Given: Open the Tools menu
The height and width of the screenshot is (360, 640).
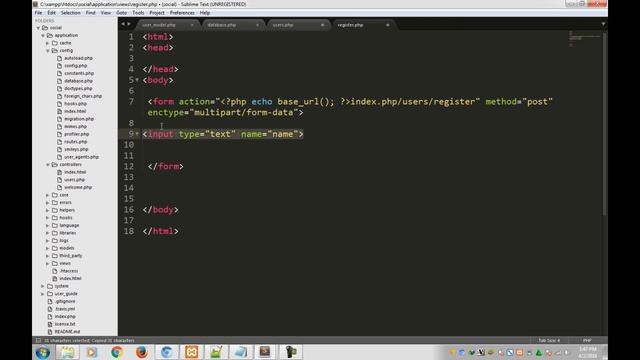Looking at the screenshot, I should coord(138,13).
